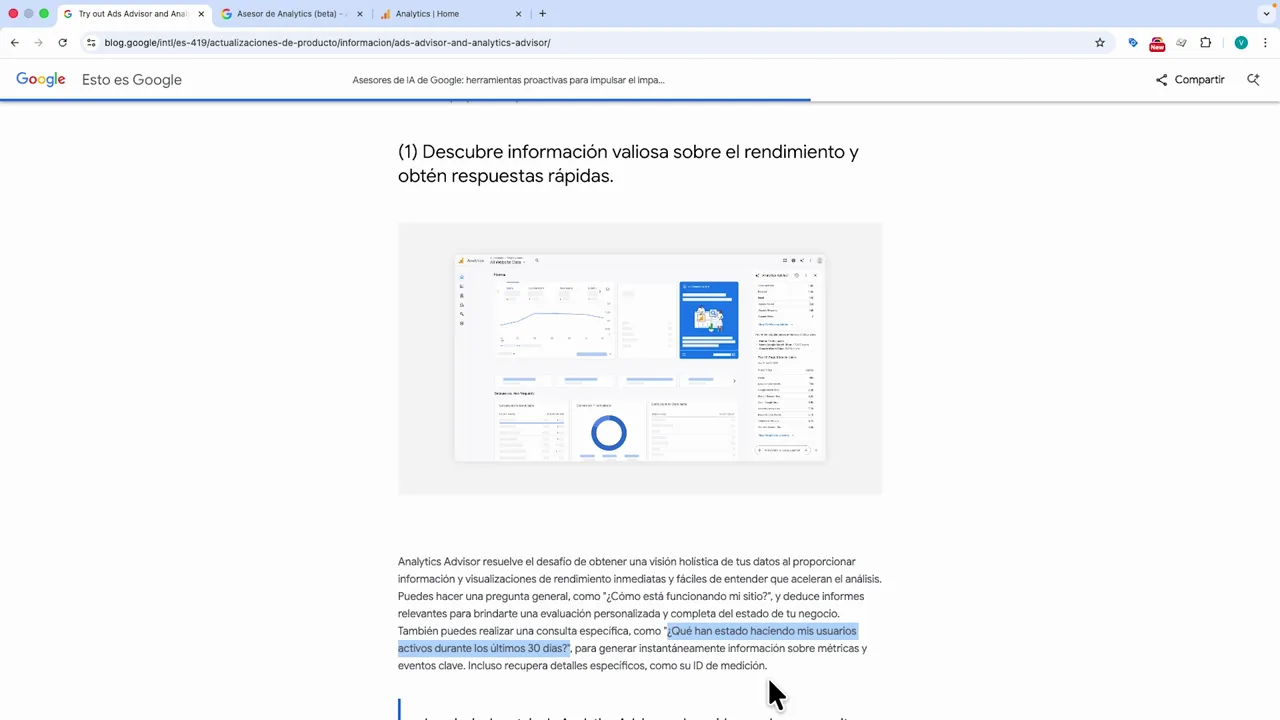Open the gray notepad extension icon

1181,43
